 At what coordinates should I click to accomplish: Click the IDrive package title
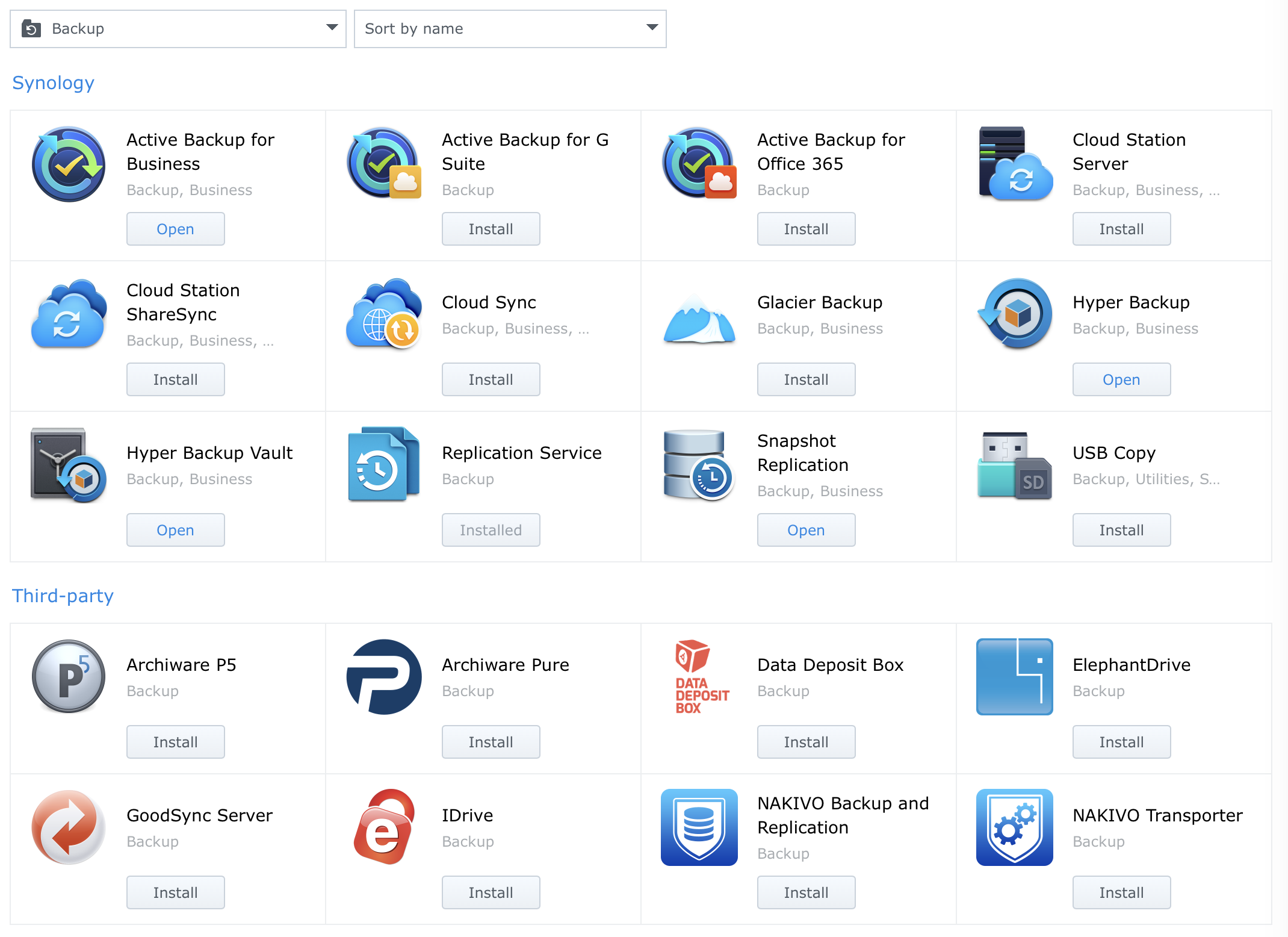pyautogui.click(x=468, y=815)
